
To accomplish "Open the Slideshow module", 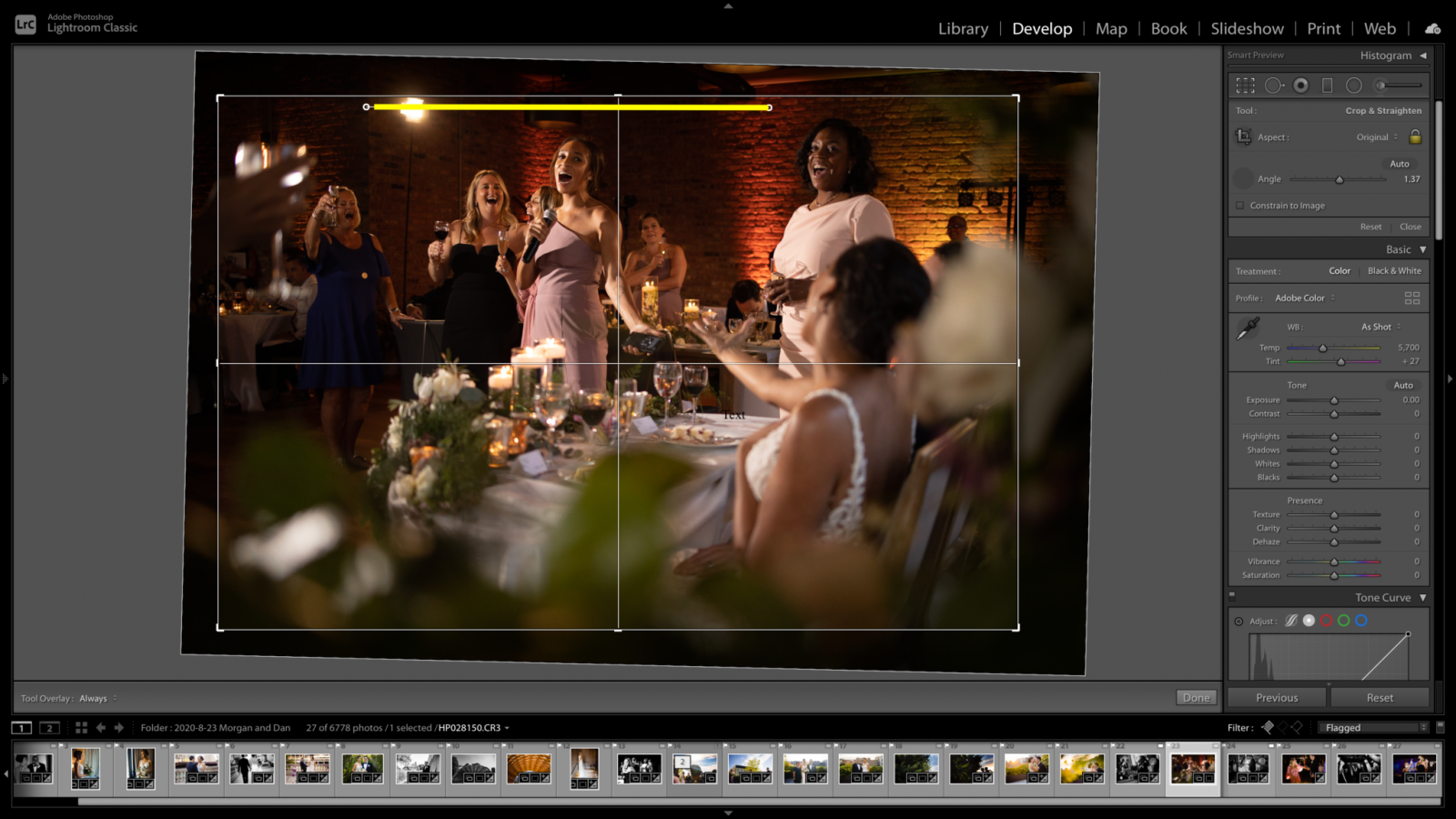I will pyautogui.click(x=1246, y=28).
